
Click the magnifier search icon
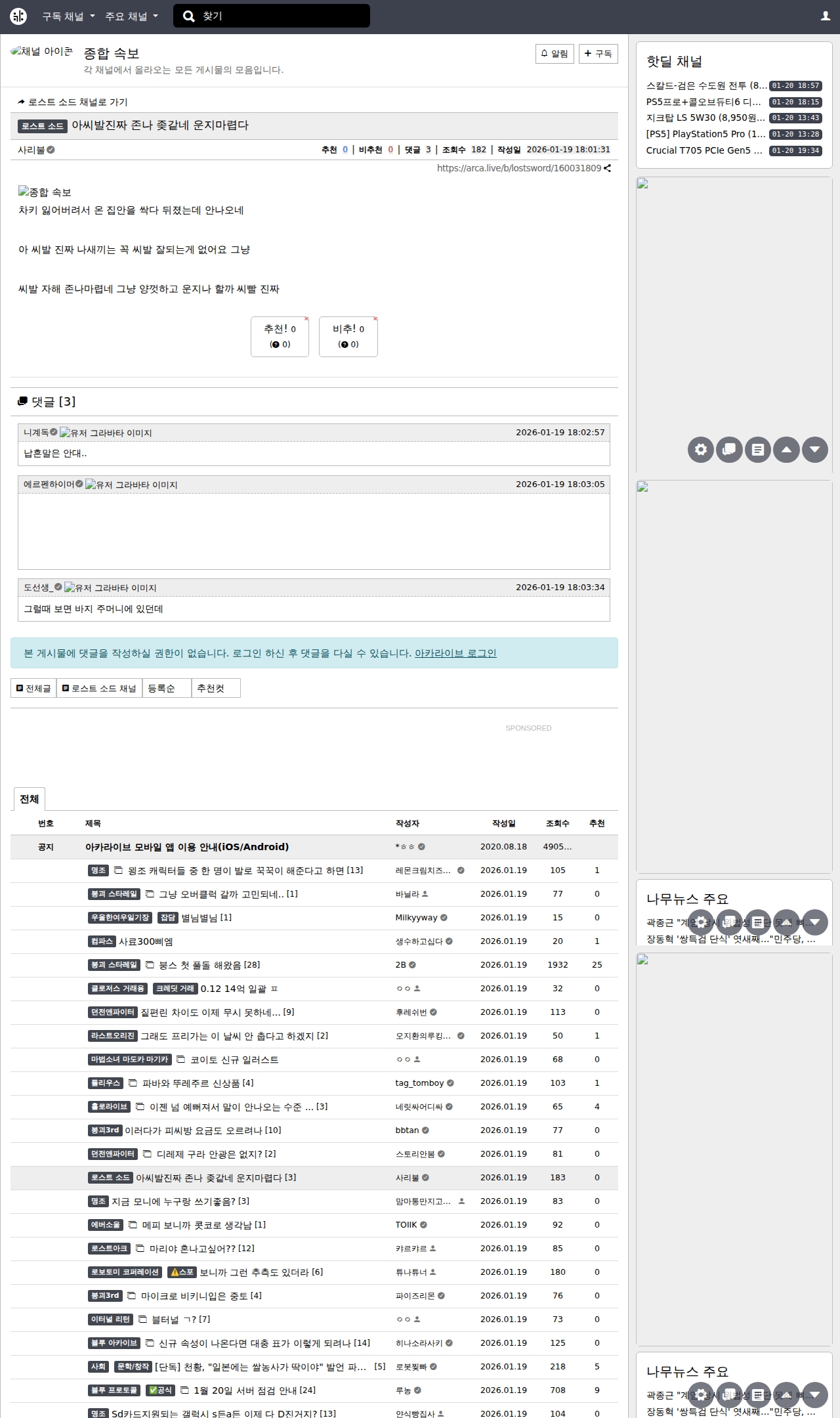188,16
